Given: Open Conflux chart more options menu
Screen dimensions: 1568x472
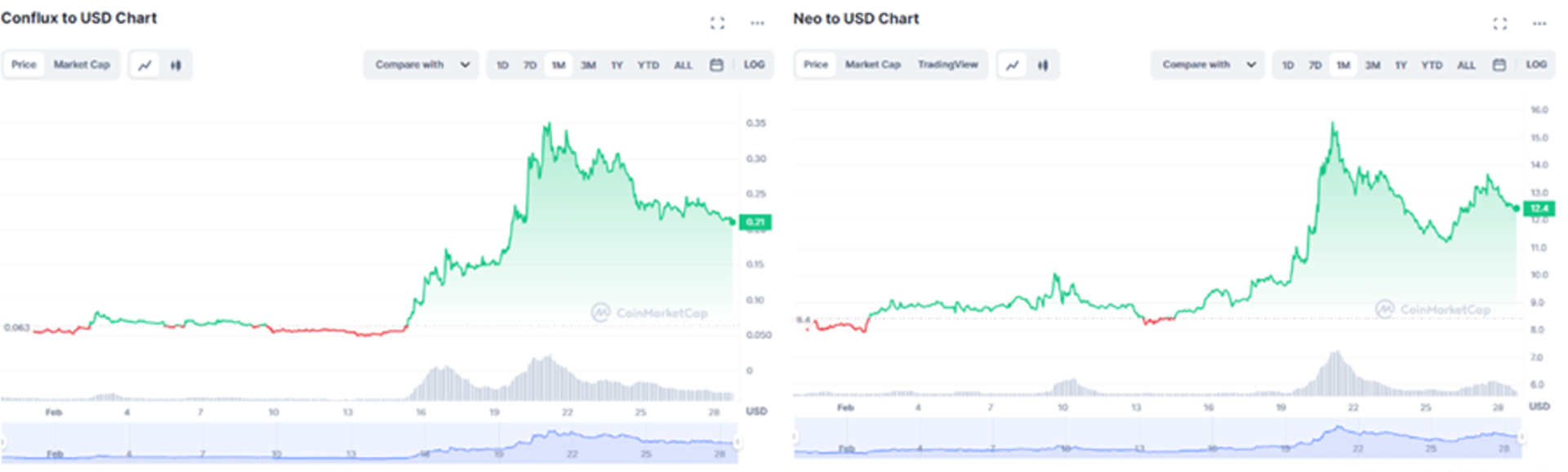Looking at the screenshot, I should [x=757, y=23].
